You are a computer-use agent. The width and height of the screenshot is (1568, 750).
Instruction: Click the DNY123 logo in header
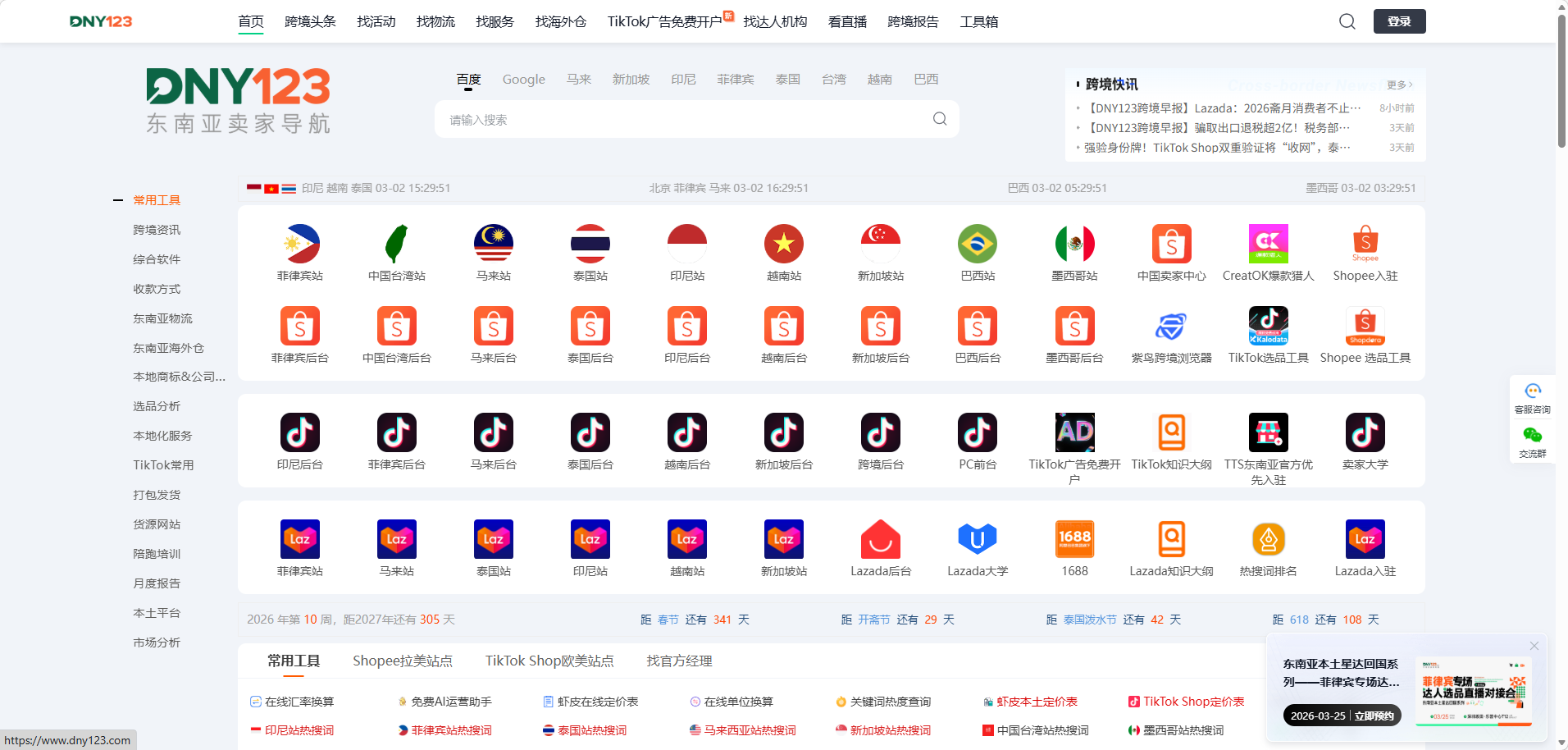pyautogui.click(x=101, y=21)
